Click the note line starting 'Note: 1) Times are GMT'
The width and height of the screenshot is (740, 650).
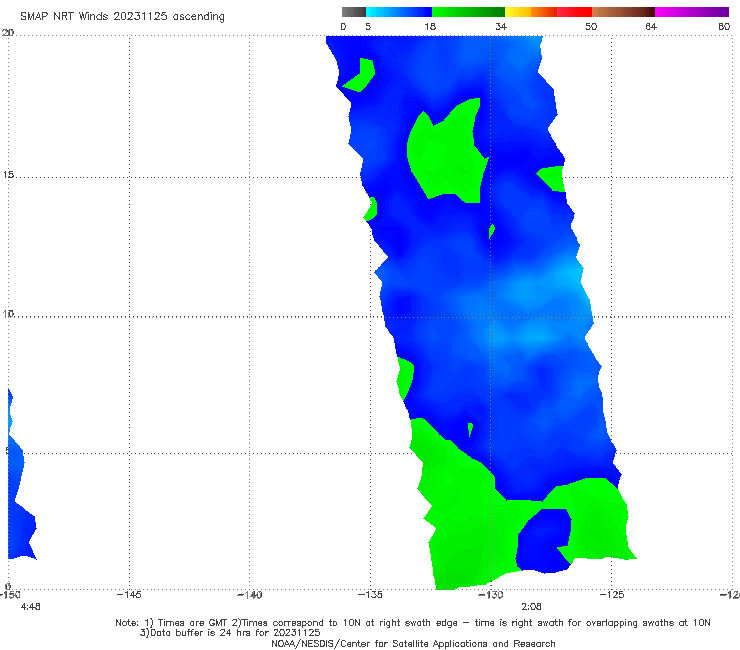[413, 623]
